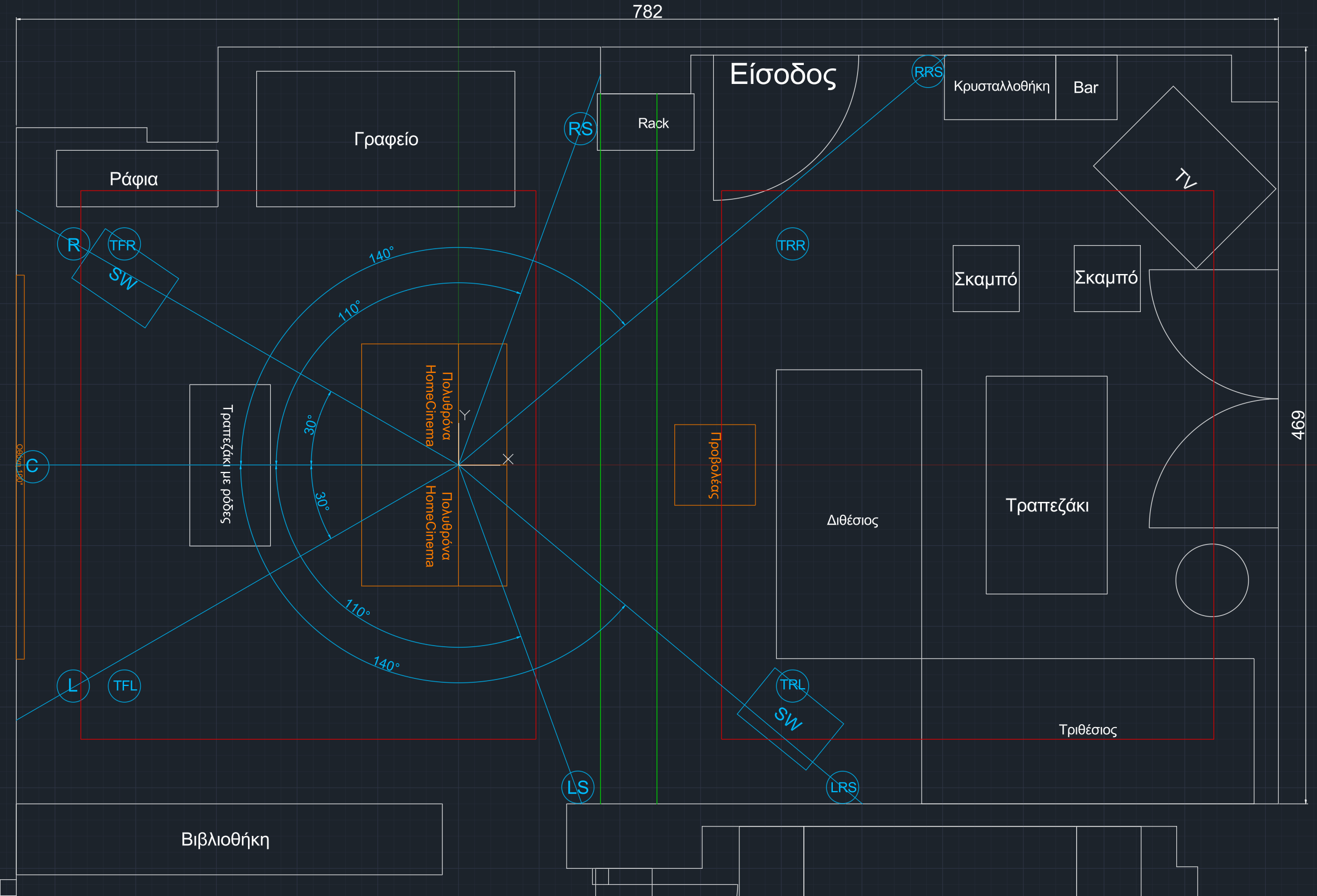
Task: Select the Γραφείο desk label
Action: pos(386,139)
